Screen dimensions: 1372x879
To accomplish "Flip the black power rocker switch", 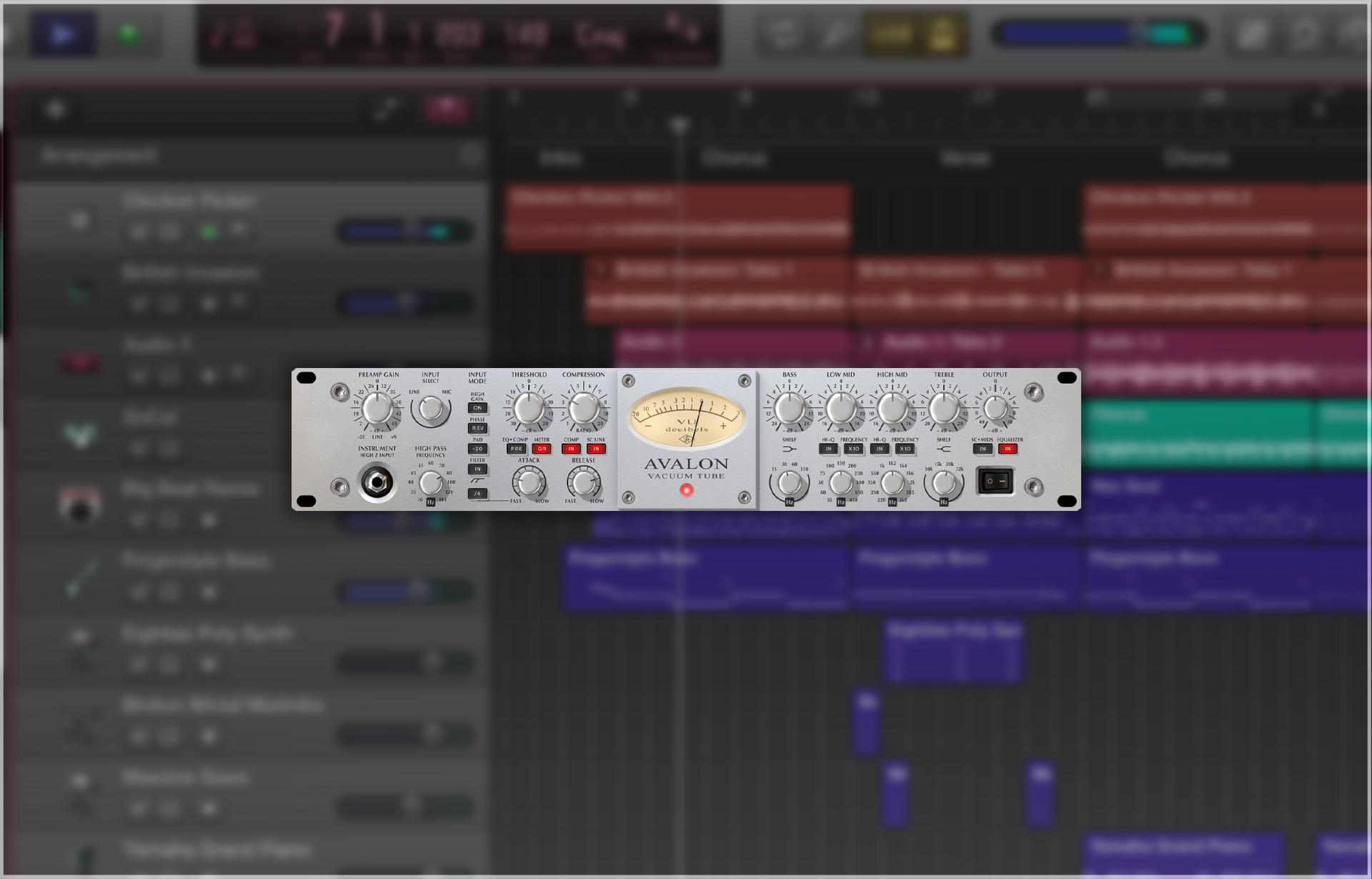I will (x=995, y=481).
